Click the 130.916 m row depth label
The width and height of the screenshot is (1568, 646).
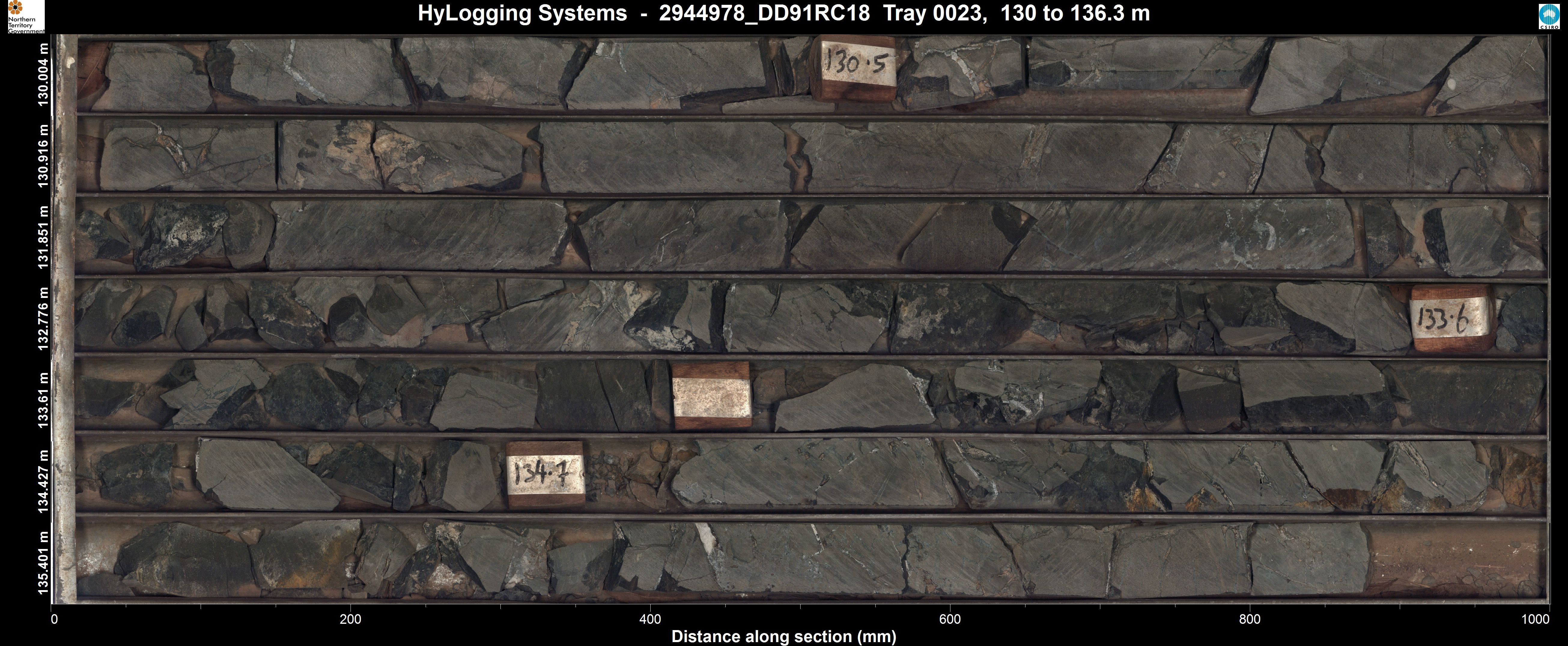point(43,156)
